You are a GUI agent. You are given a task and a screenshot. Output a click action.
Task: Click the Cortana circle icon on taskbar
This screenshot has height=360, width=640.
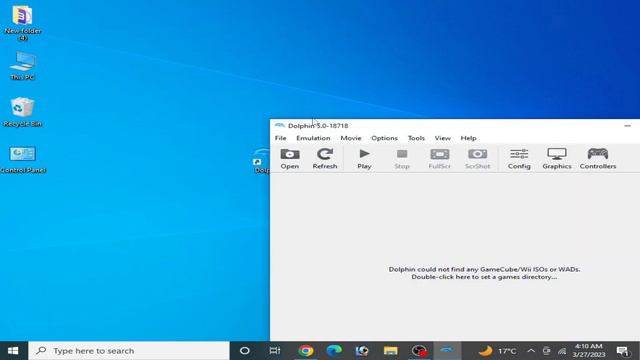244,351
